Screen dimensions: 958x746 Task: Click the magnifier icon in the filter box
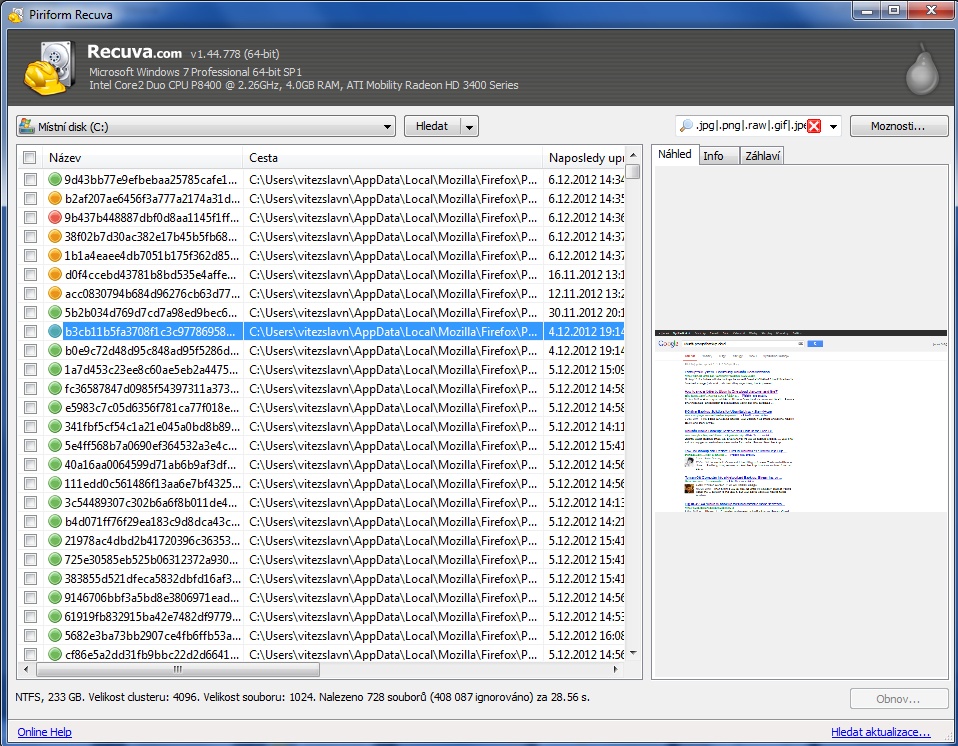coord(686,126)
